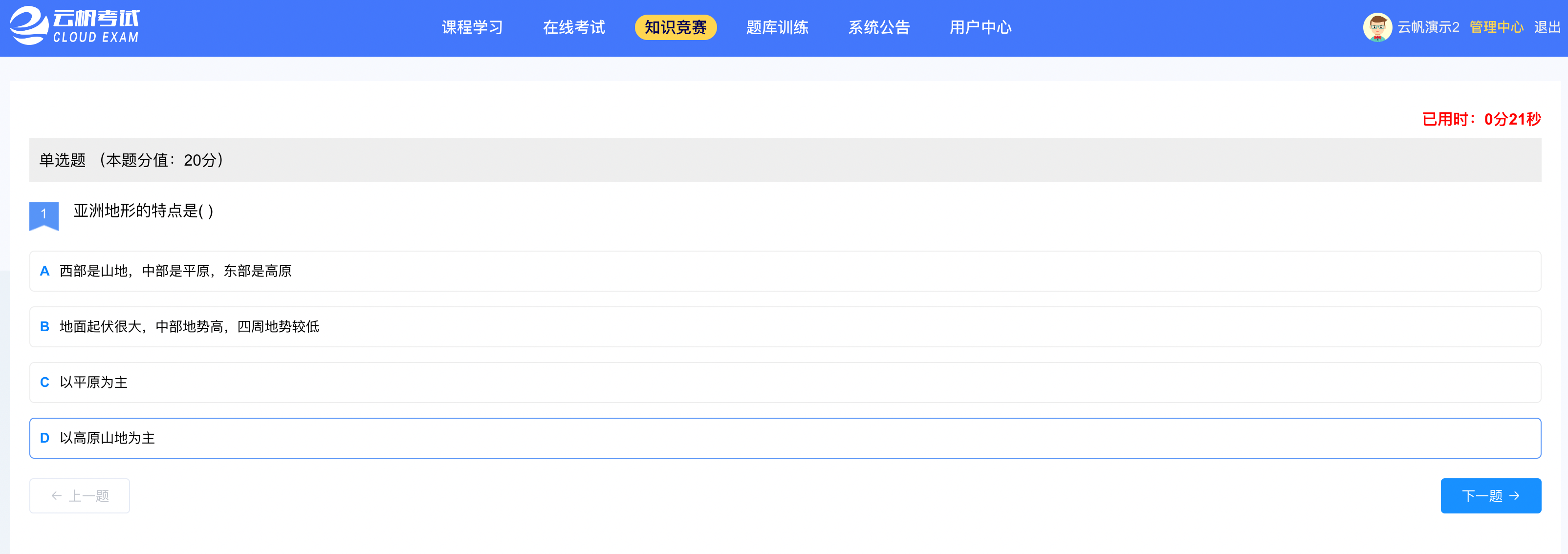Click the disabled 上一题 button

pyautogui.click(x=80, y=496)
